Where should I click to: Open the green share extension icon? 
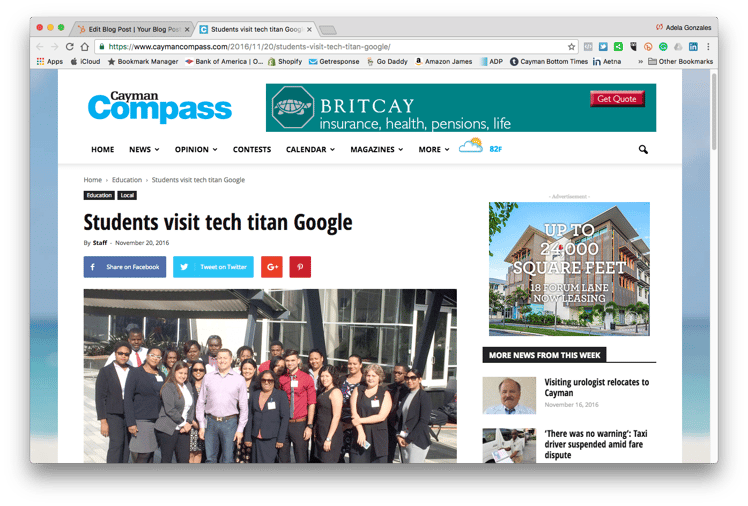(618, 47)
